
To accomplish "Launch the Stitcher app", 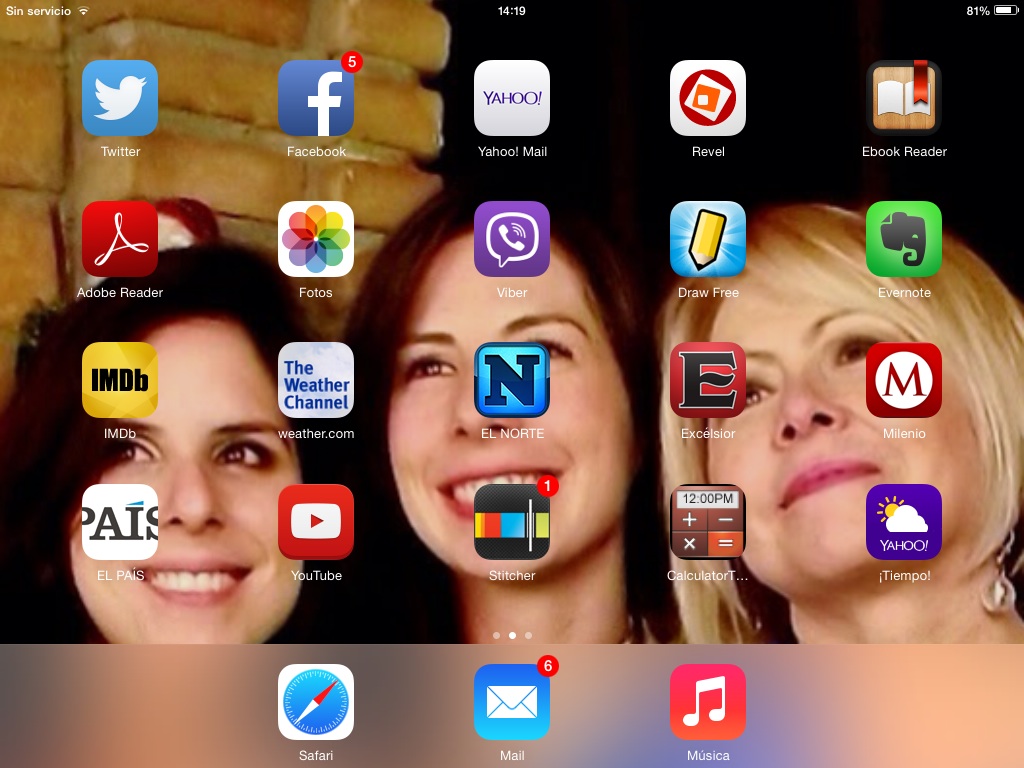I will 512,522.
